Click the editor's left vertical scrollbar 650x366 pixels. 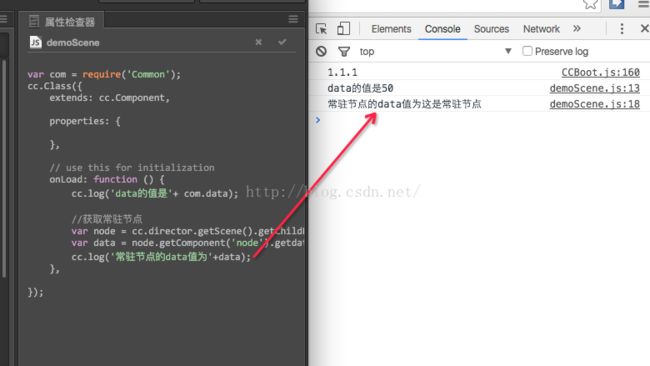[4, 168]
